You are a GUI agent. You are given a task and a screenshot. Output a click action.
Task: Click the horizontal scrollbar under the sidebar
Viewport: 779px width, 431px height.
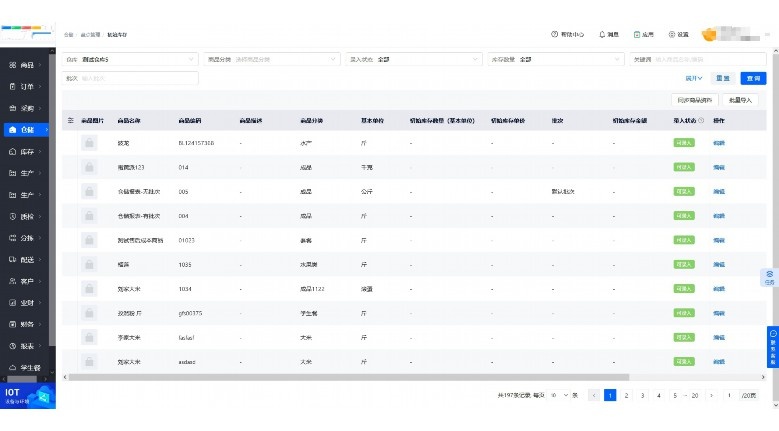22,379
